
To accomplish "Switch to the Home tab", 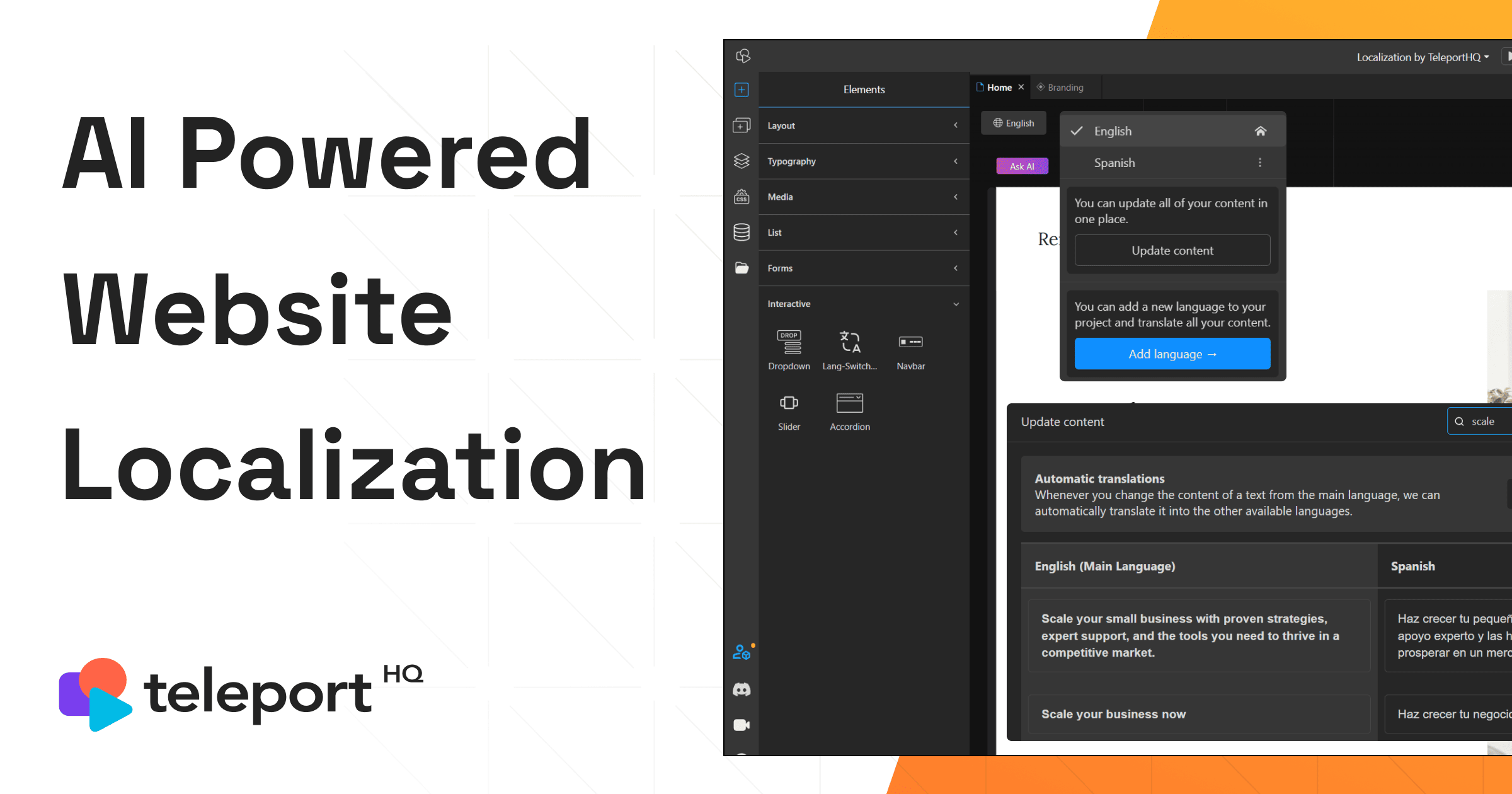I will click(x=999, y=87).
